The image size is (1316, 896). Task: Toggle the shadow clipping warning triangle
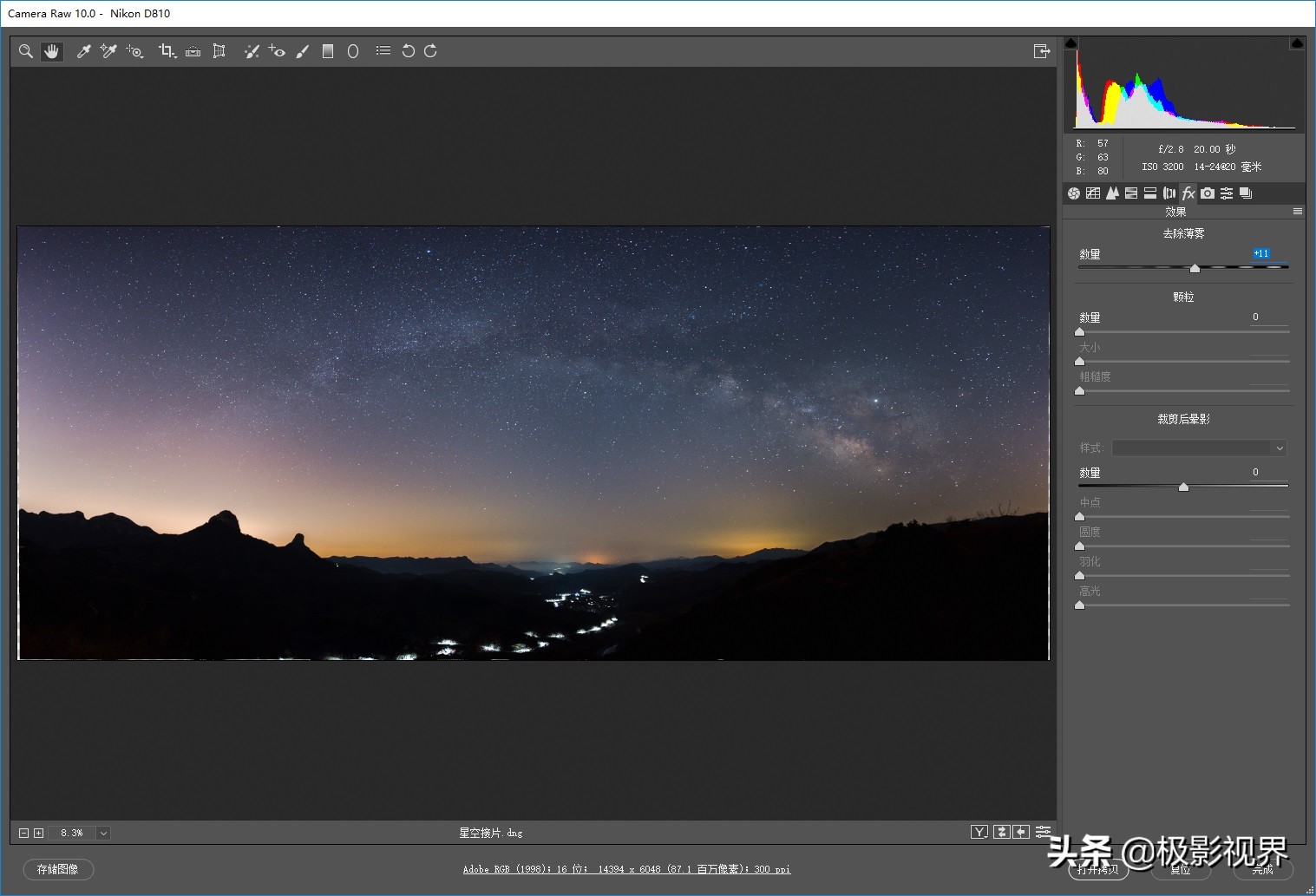pyautogui.click(x=1070, y=43)
